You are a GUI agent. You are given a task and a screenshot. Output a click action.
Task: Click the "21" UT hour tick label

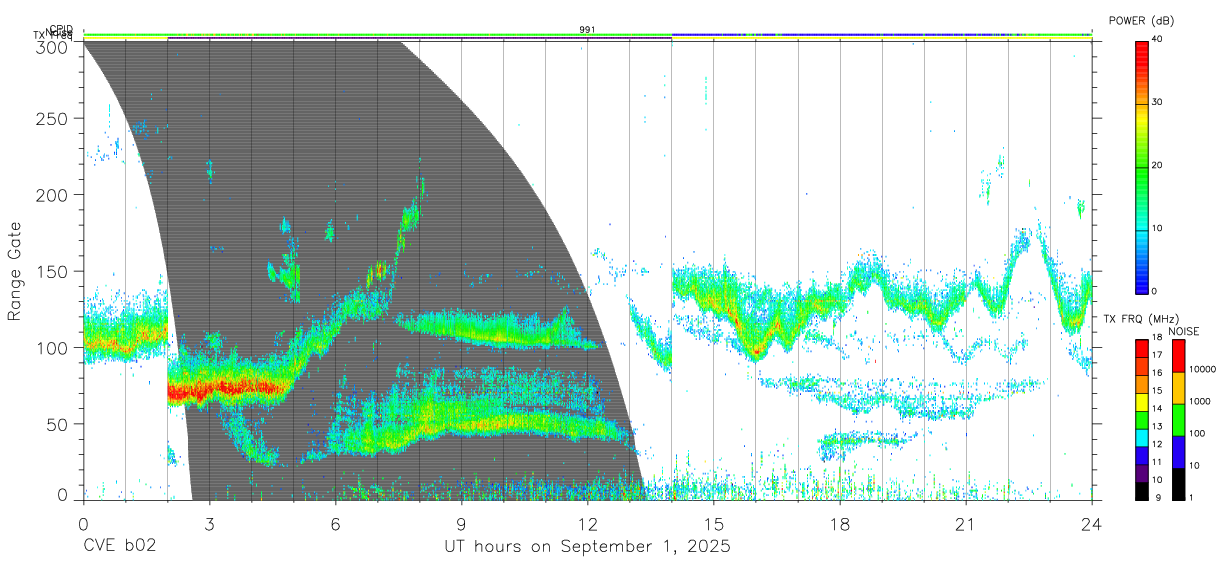pos(966,524)
